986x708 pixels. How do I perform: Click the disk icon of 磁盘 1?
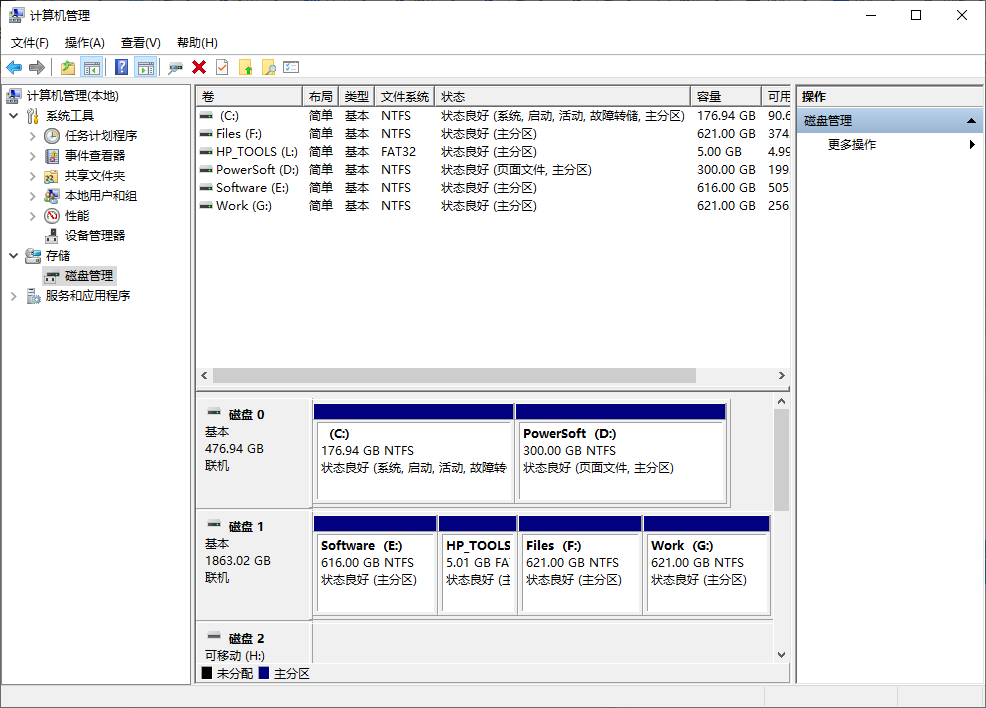tap(214, 524)
